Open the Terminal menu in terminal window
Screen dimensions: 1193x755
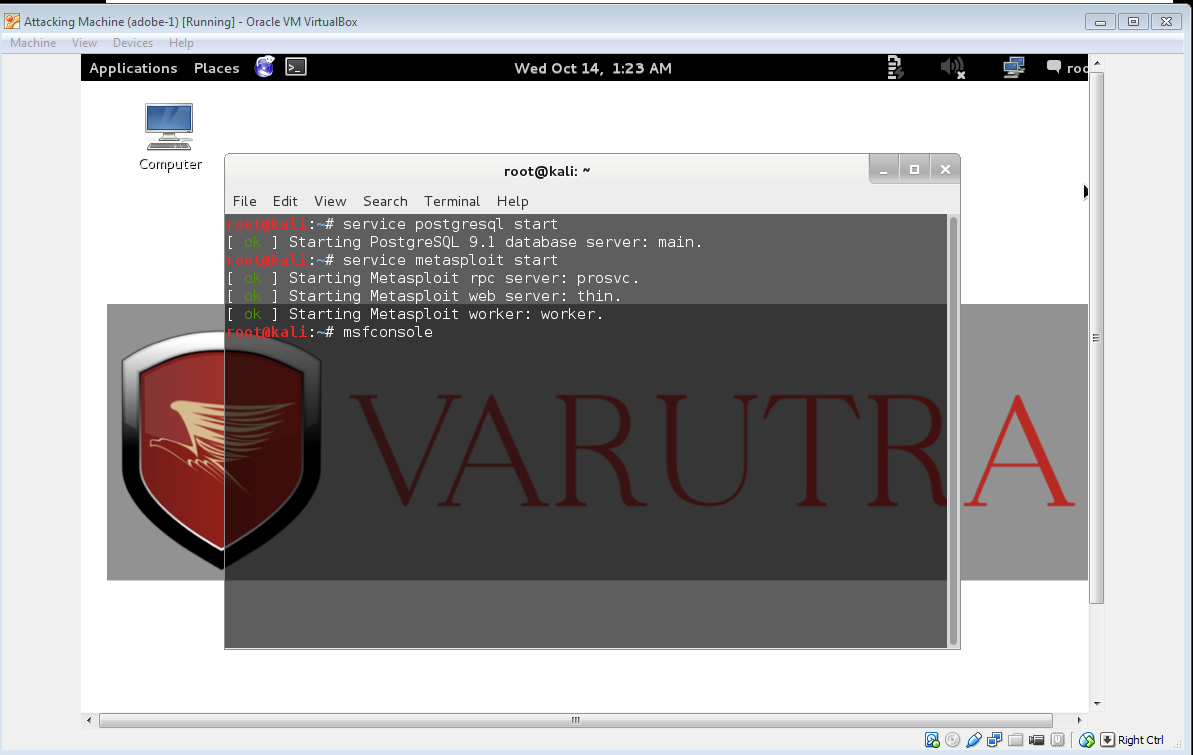(x=452, y=201)
